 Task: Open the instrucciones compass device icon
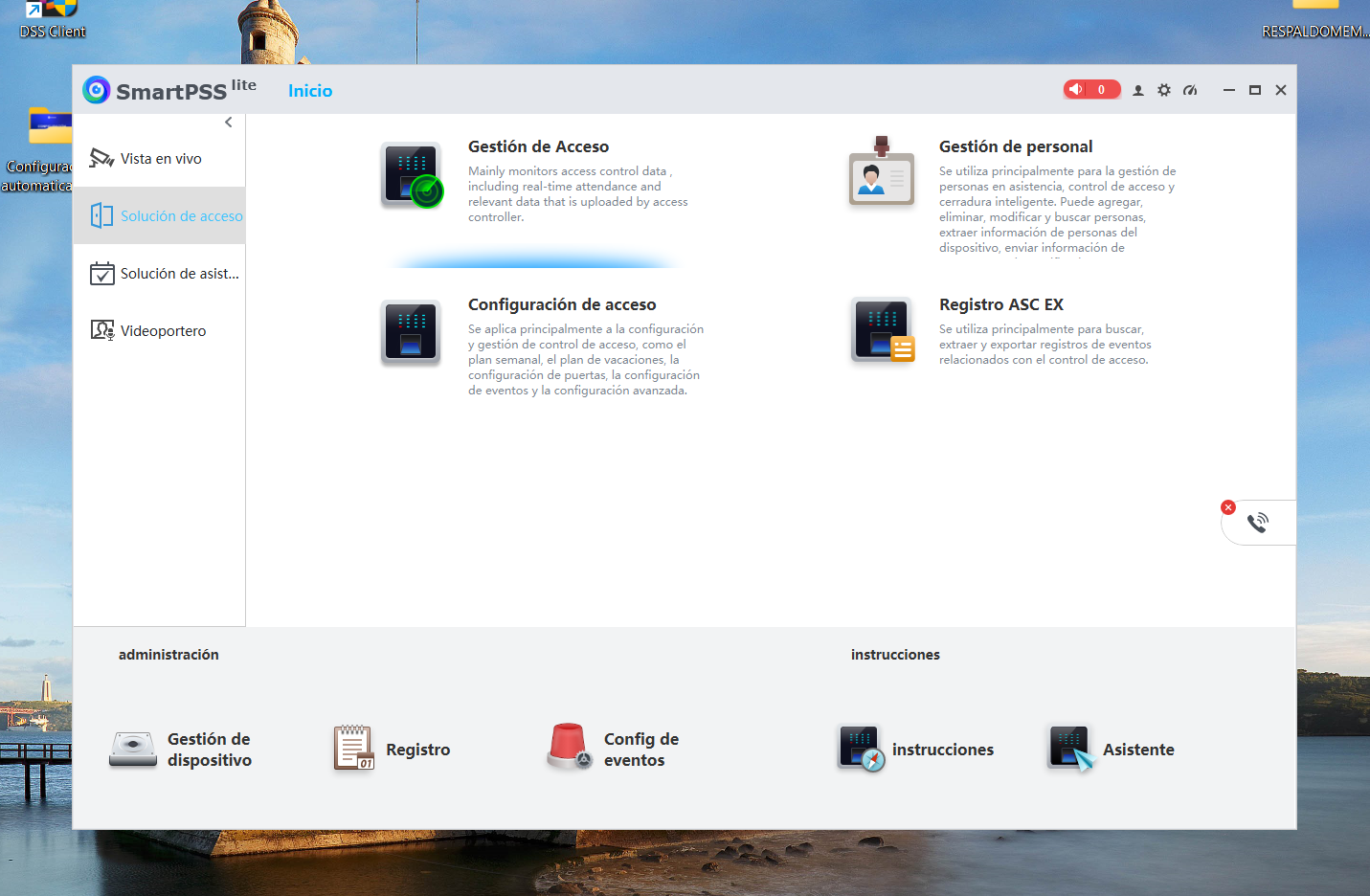[x=861, y=749]
